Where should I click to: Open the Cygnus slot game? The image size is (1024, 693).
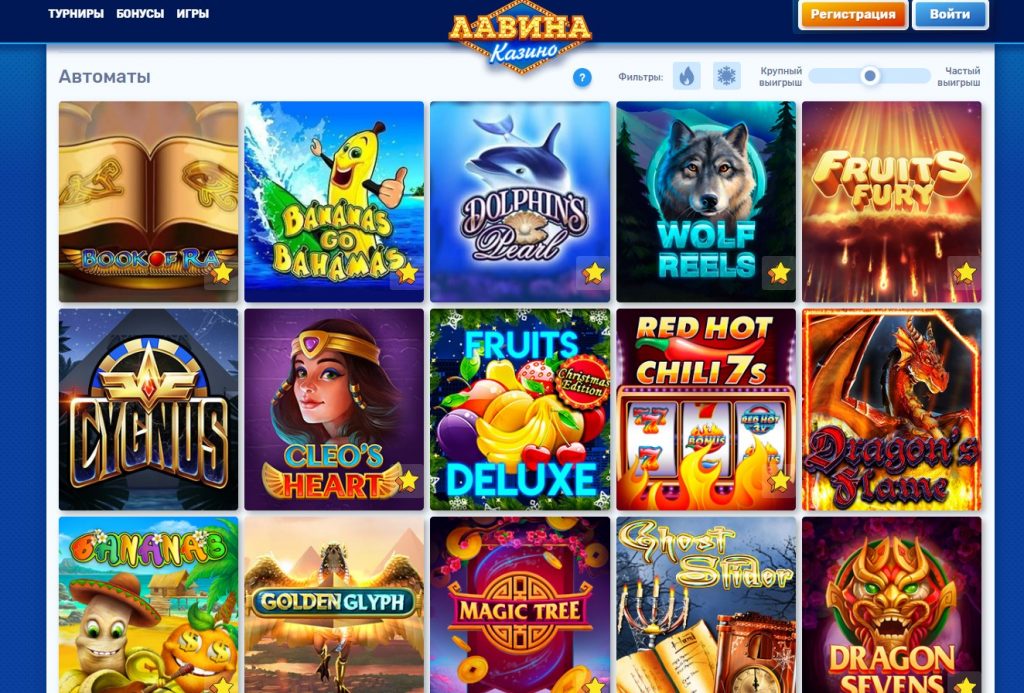pos(148,410)
